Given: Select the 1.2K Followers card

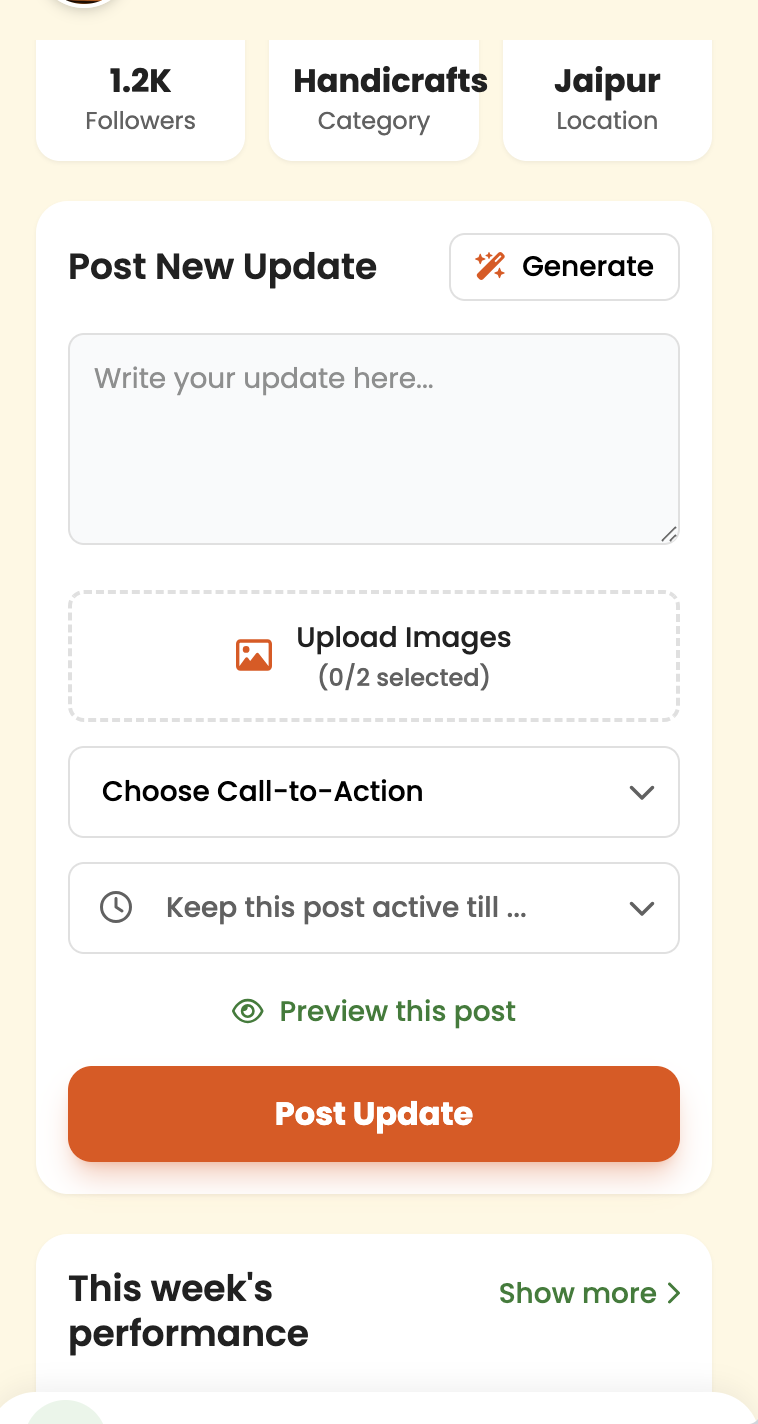Looking at the screenshot, I should point(140,100).
